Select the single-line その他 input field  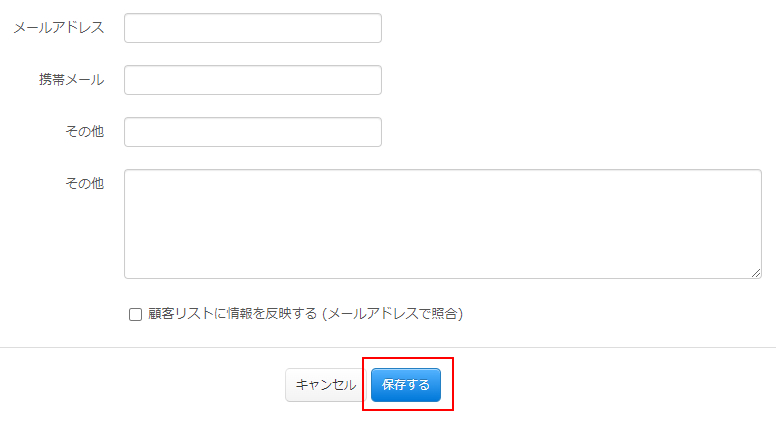pyautogui.click(x=253, y=132)
